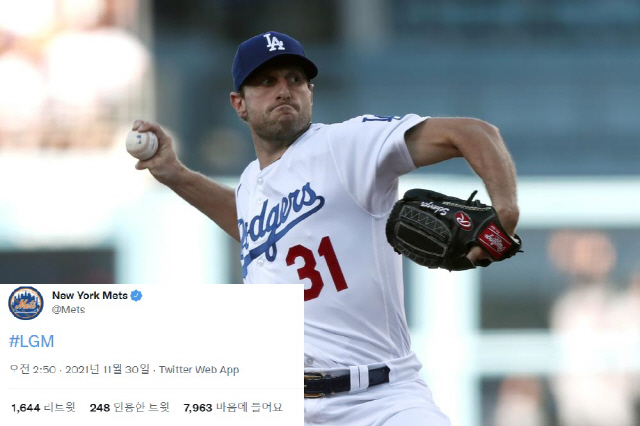Click the #LGM hashtag
The image size is (640, 426).
31,341
